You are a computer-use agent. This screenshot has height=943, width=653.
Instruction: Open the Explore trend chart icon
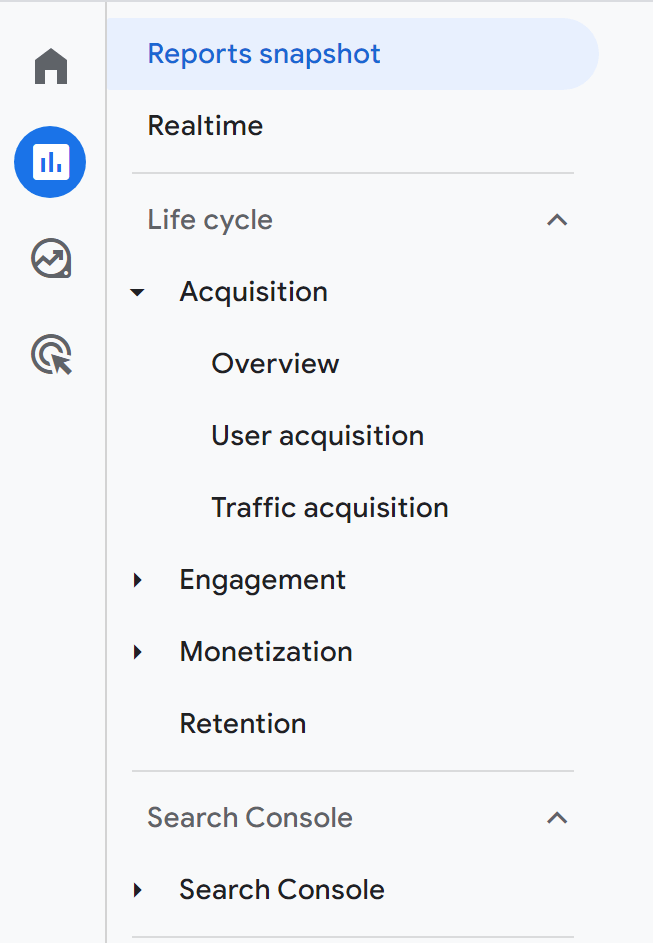click(51, 259)
